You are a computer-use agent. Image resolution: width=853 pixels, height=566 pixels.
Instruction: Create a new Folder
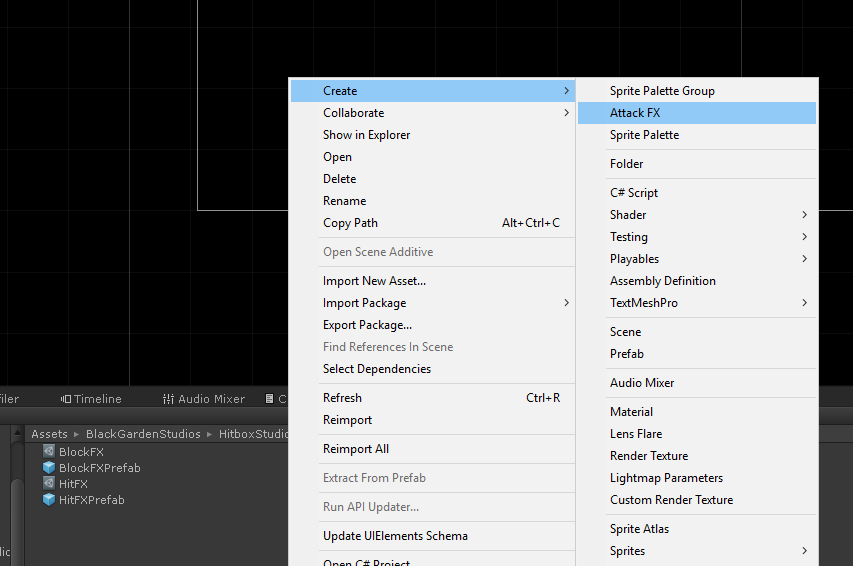point(697,164)
